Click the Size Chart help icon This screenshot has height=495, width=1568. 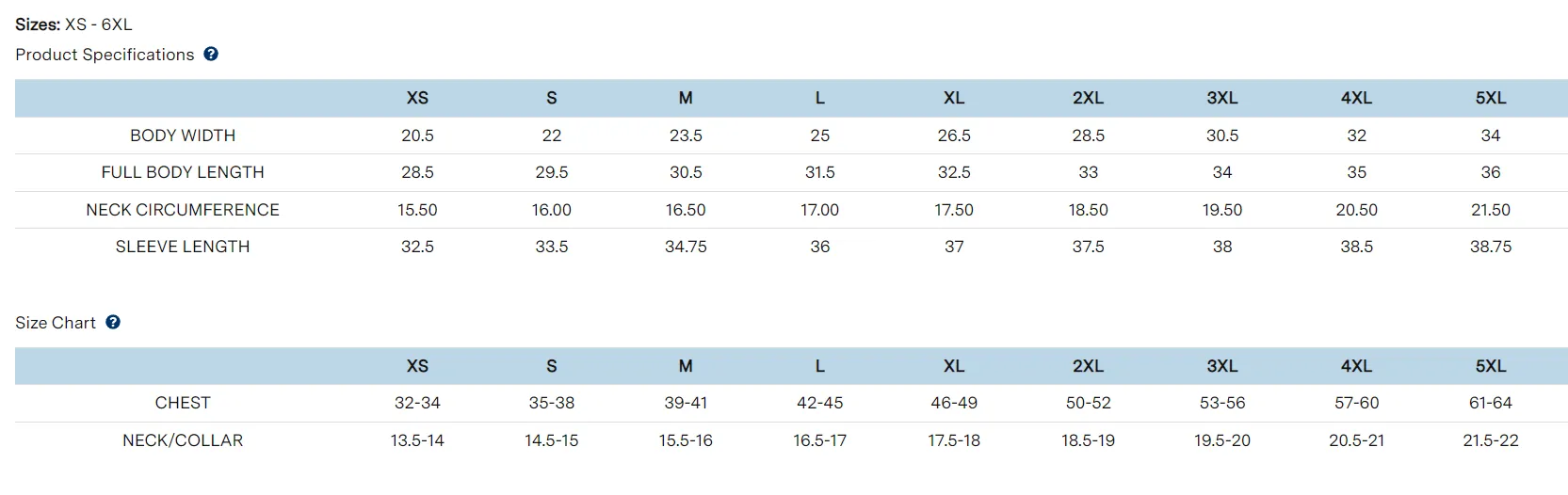113,322
